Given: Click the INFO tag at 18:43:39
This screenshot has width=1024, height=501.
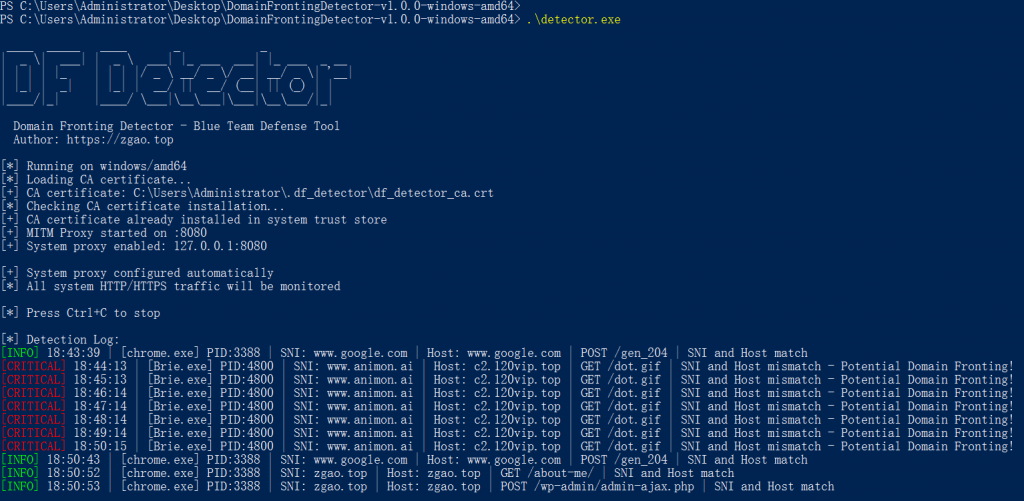Looking at the screenshot, I should tap(20, 353).
